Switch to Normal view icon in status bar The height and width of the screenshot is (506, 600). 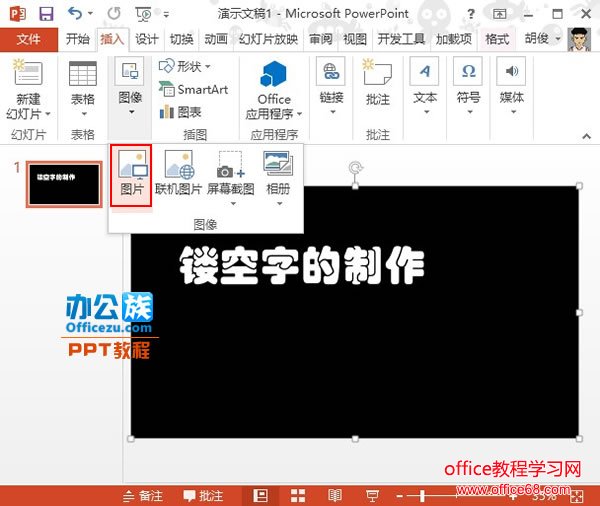point(260,496)
